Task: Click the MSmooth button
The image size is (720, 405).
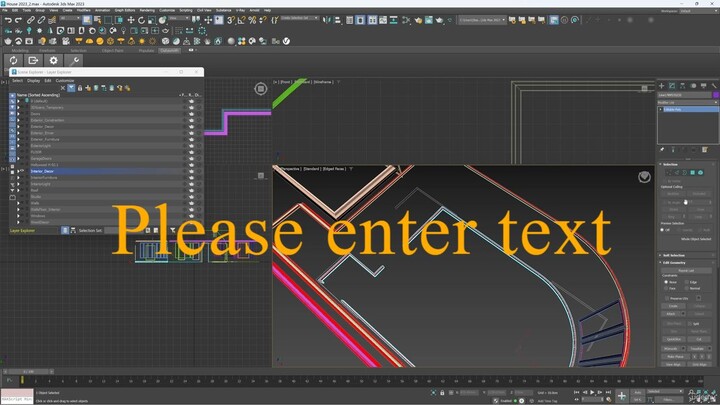Action: click(x=671, y=349)
